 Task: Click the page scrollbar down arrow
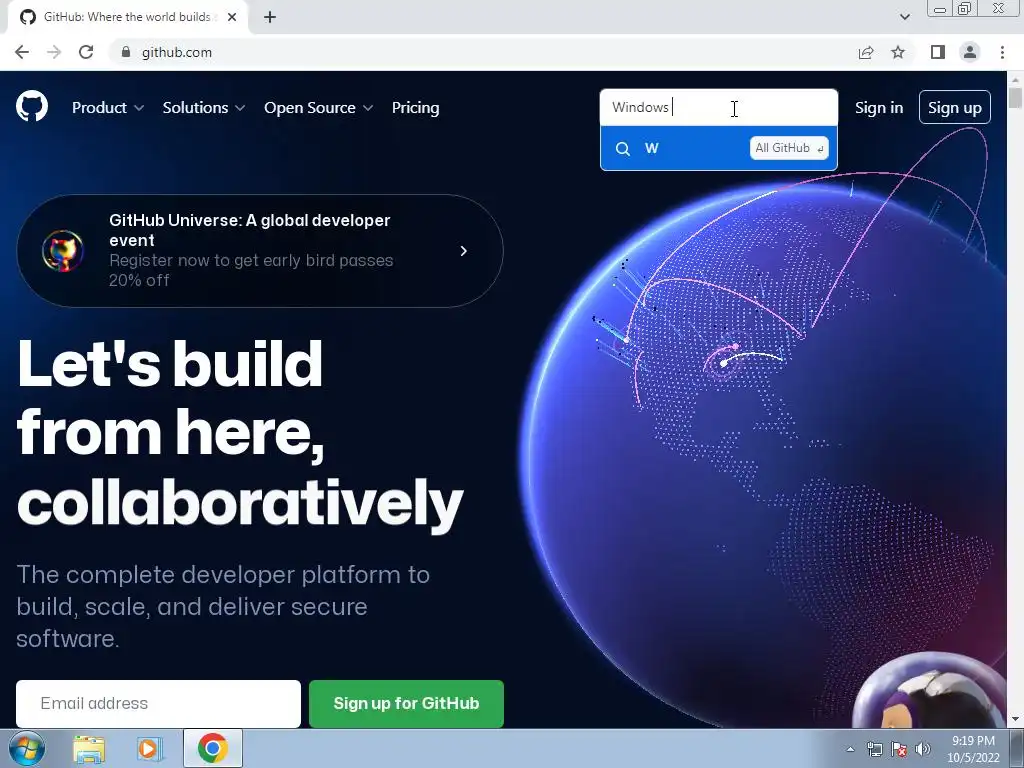tap(1015, 719)
